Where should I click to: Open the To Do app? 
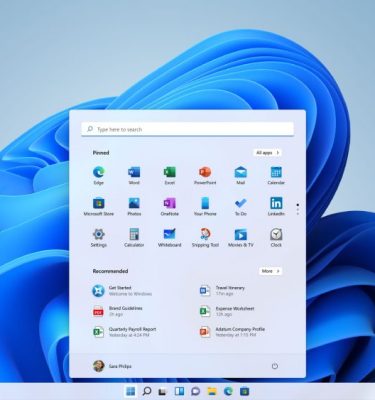240,207
